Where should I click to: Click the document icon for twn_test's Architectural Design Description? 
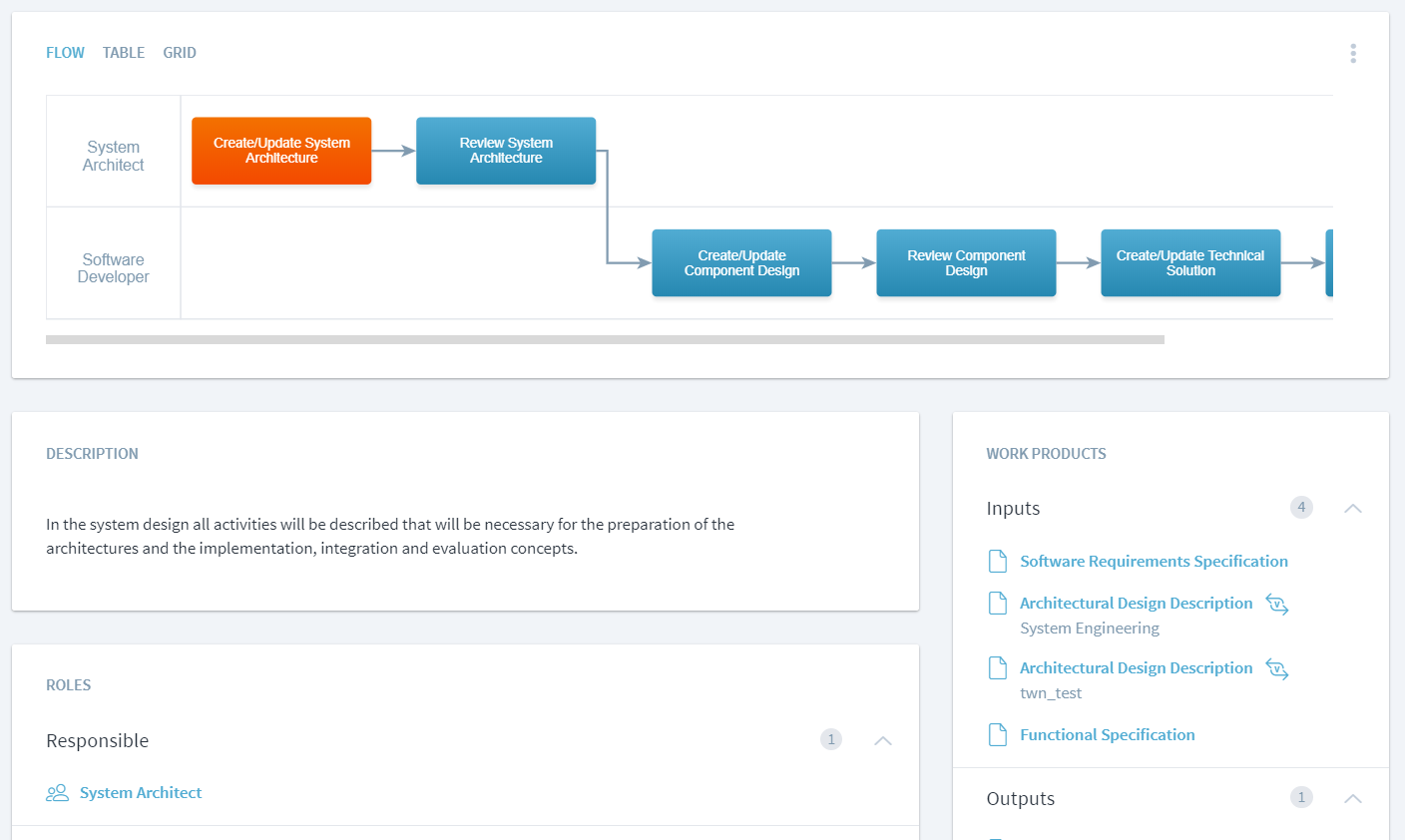coord(997,668)
